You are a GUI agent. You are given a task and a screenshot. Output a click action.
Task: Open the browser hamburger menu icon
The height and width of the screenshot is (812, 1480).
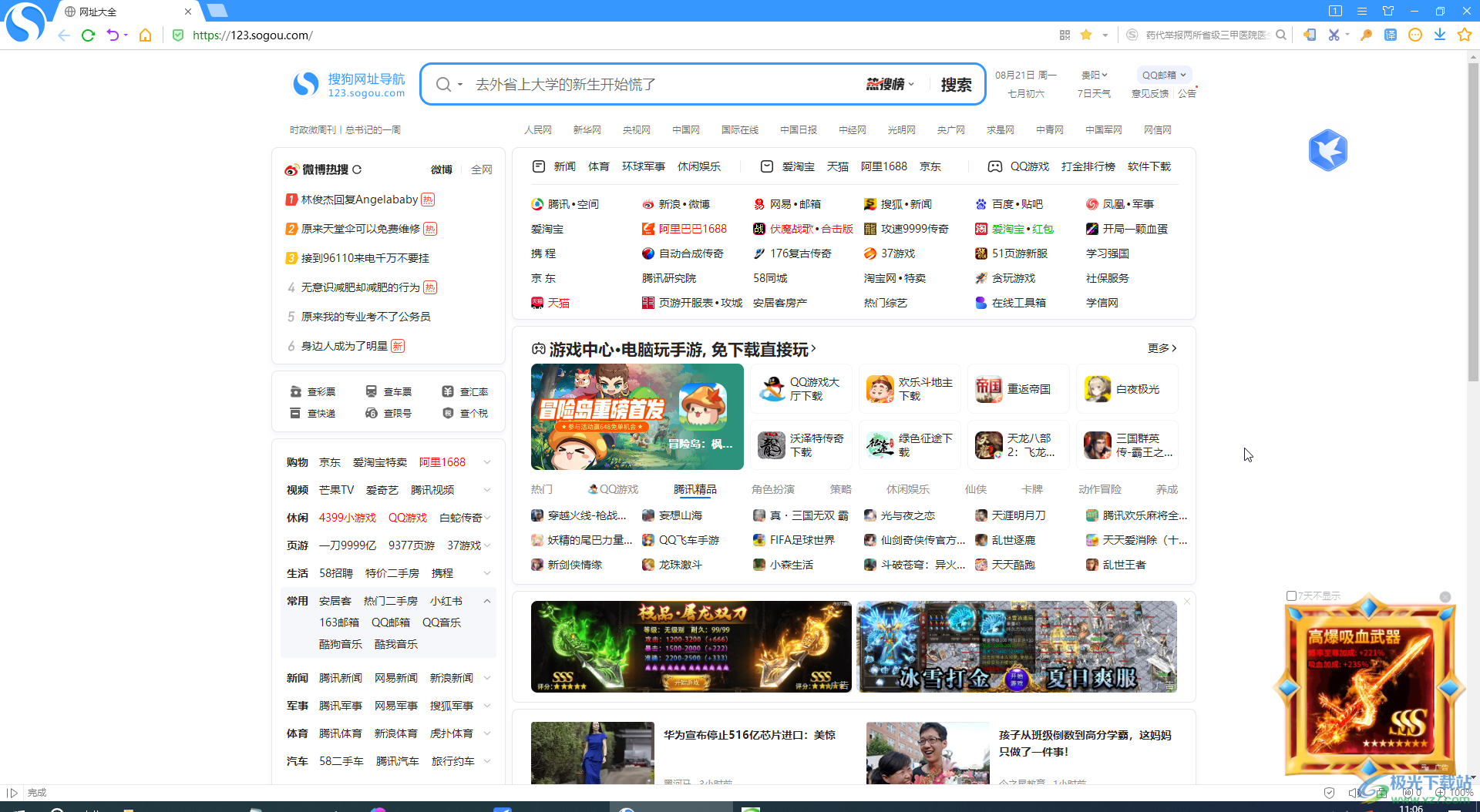(x=1362, y=11)
